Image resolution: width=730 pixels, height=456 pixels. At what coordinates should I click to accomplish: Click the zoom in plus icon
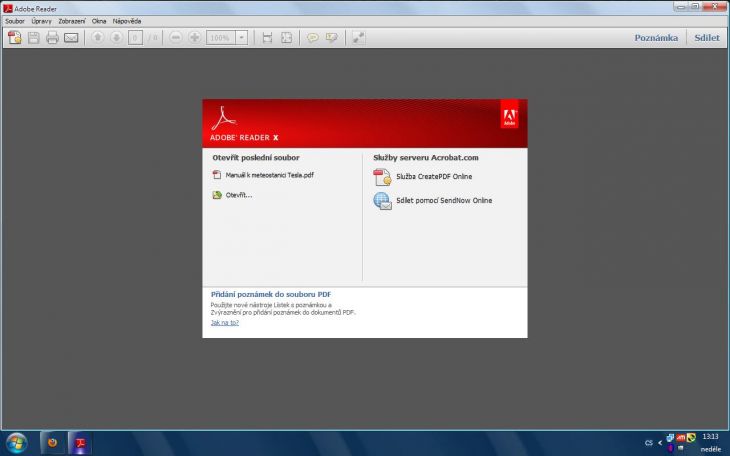tap(195, 37)
